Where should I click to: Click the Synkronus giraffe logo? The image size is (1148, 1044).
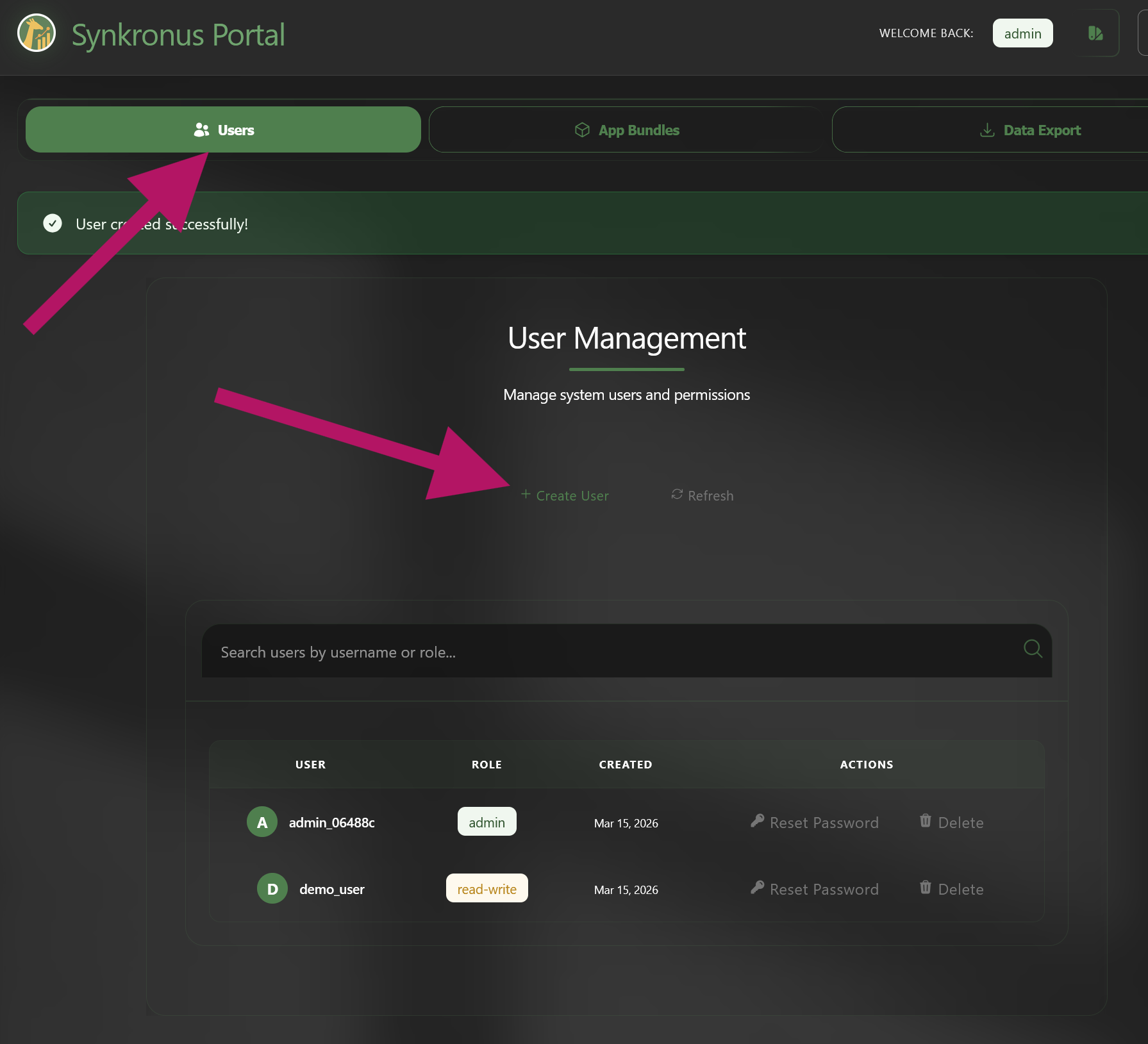click(x=37, y=33)
